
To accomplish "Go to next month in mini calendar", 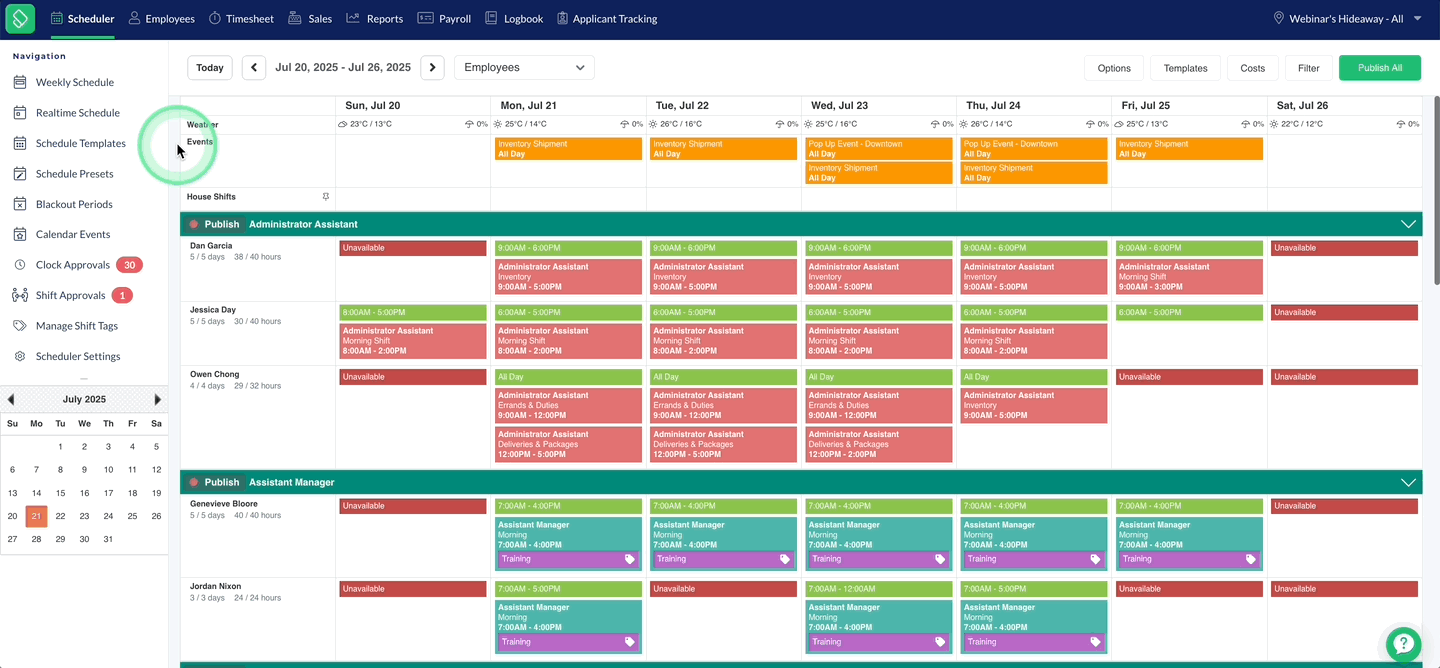I will [157, 399].
